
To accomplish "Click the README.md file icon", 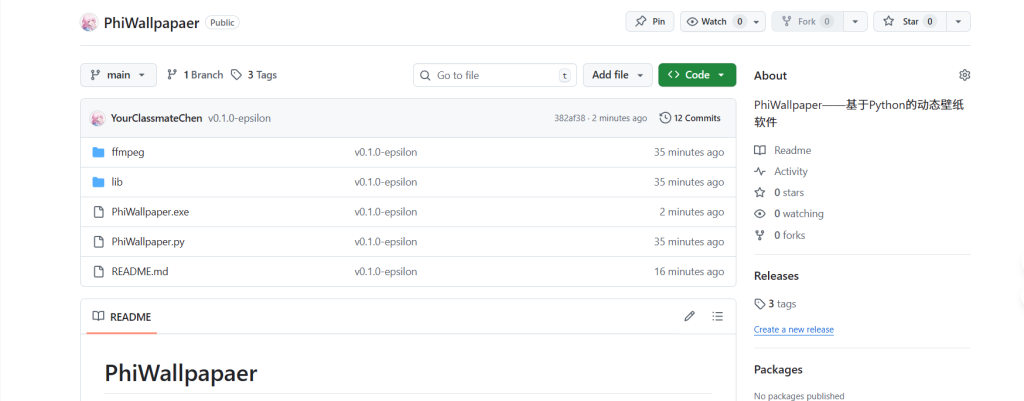I will coord(99,271).
